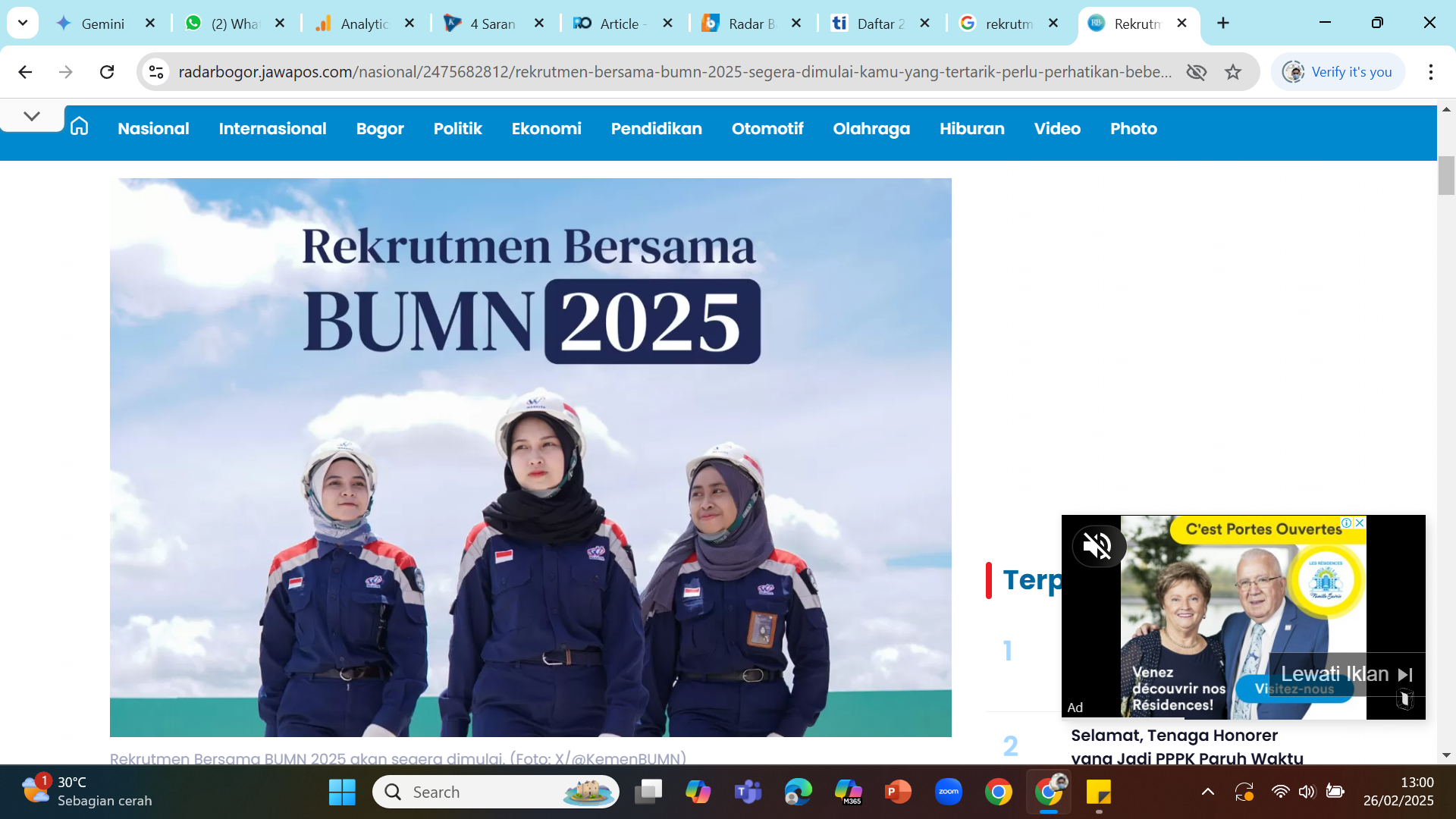
Task: Switch to the Article tab
Action: coord(610,24)
